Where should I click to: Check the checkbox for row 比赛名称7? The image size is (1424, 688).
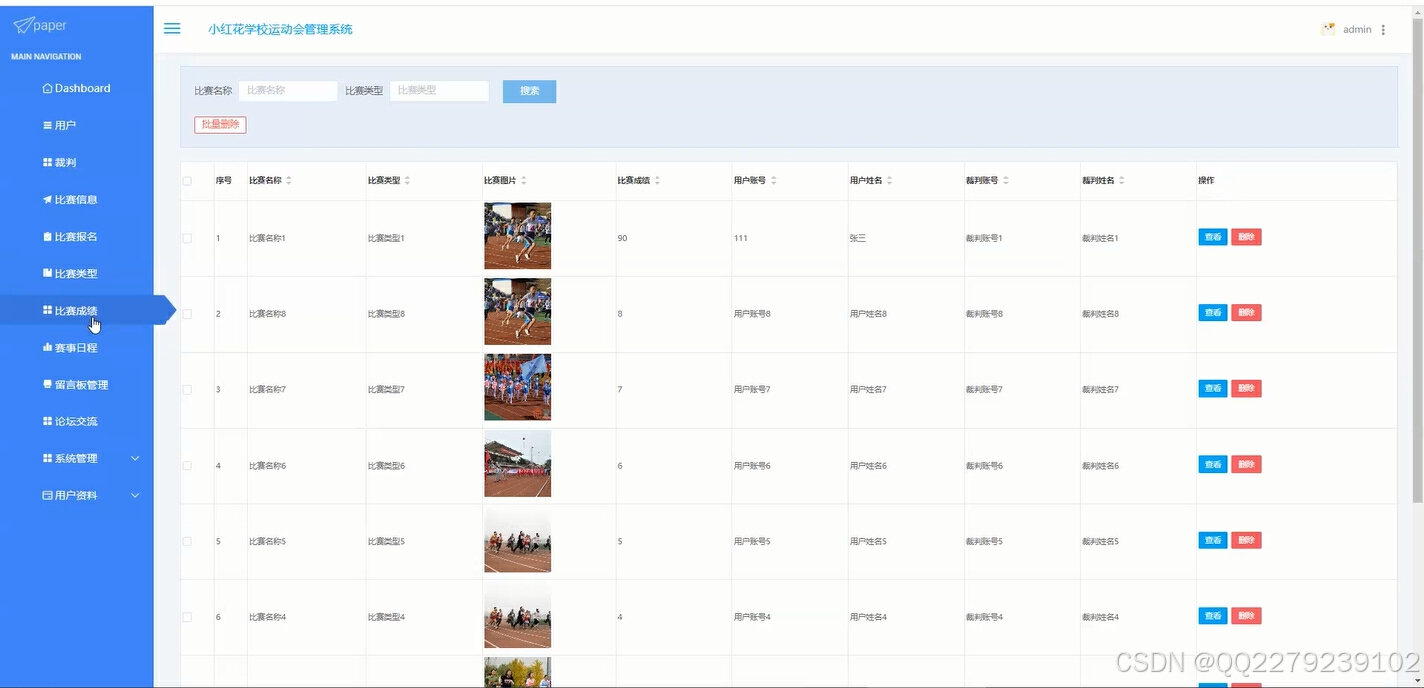(x=187, y=388)
